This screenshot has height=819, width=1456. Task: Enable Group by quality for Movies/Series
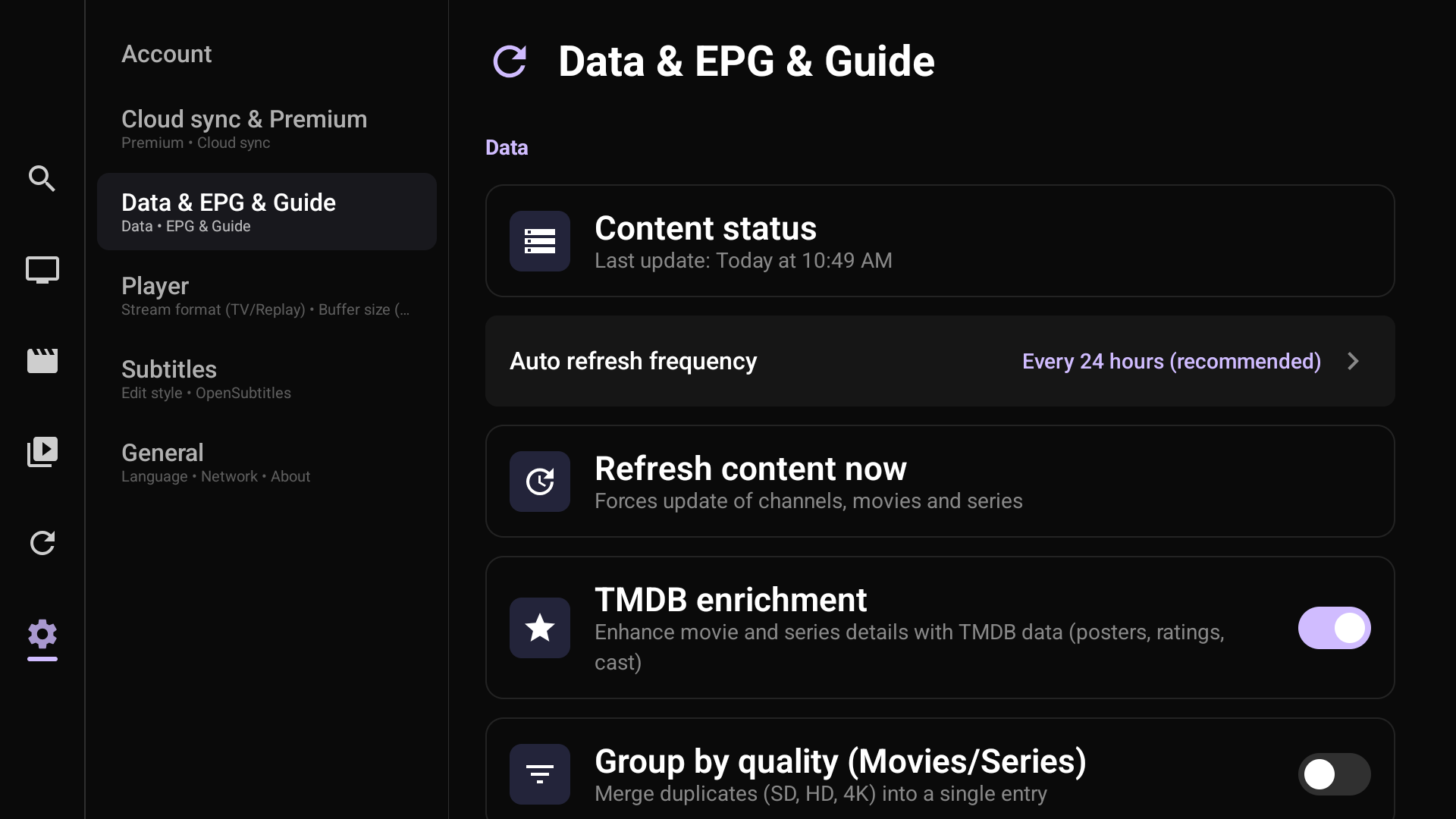coord(1333,774)
